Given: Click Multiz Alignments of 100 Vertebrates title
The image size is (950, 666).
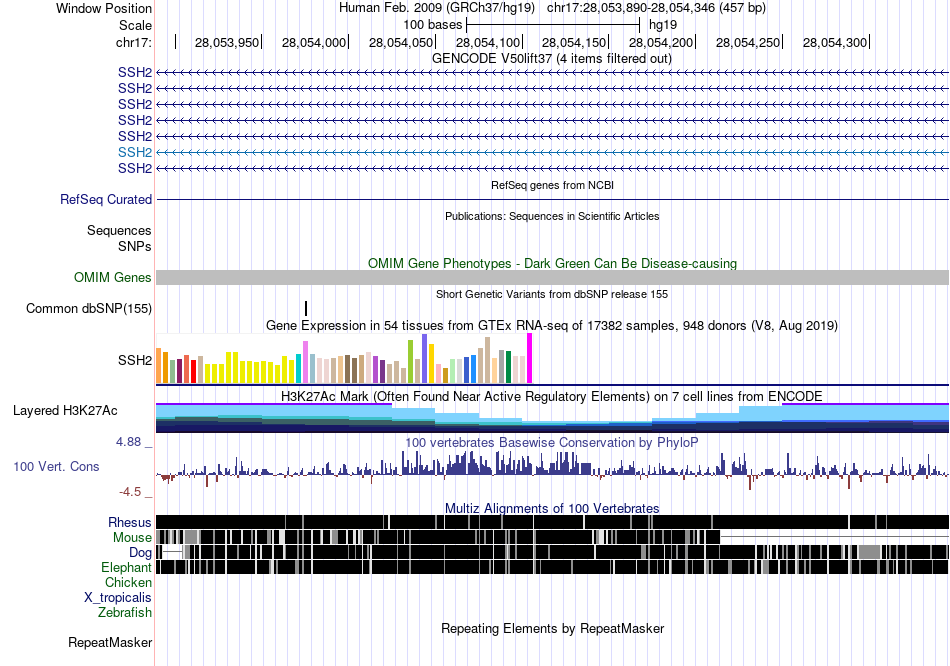Looking at the screenshot, I should click(552, 508).
